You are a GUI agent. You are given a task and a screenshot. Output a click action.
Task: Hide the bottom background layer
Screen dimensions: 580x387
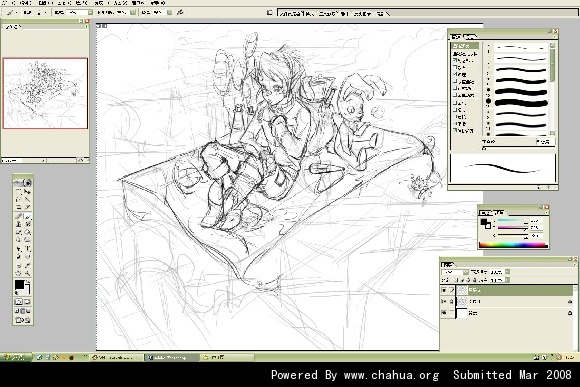pos(444,313)
